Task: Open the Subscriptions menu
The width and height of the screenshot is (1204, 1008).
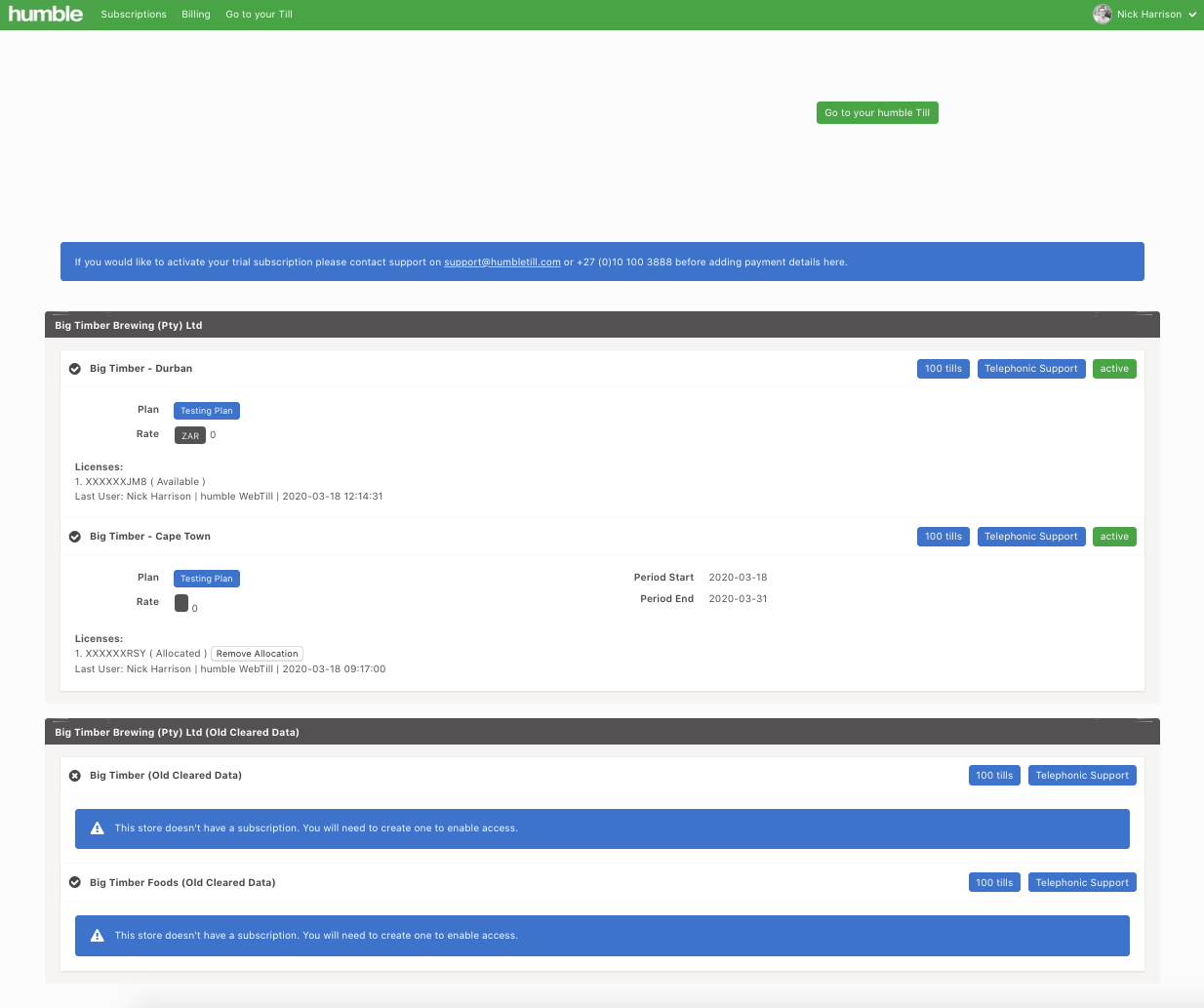Action: pos(134,15)
